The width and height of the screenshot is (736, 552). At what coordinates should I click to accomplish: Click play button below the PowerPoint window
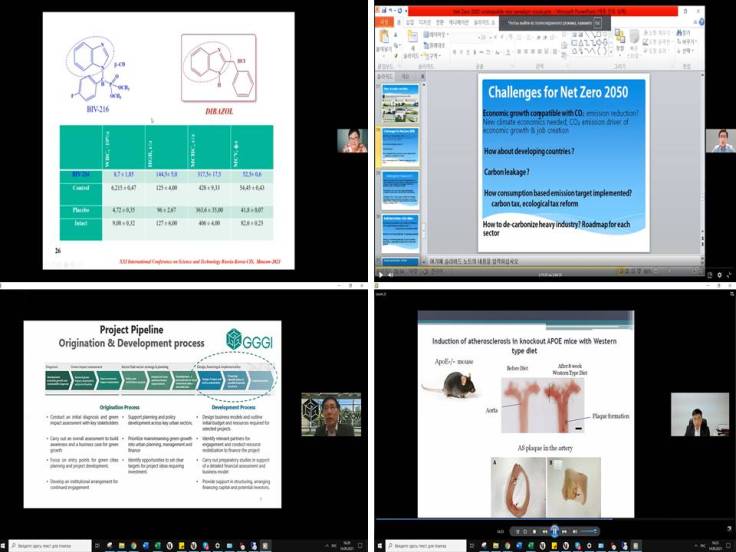pyautogui.click(x=381, y=273)
